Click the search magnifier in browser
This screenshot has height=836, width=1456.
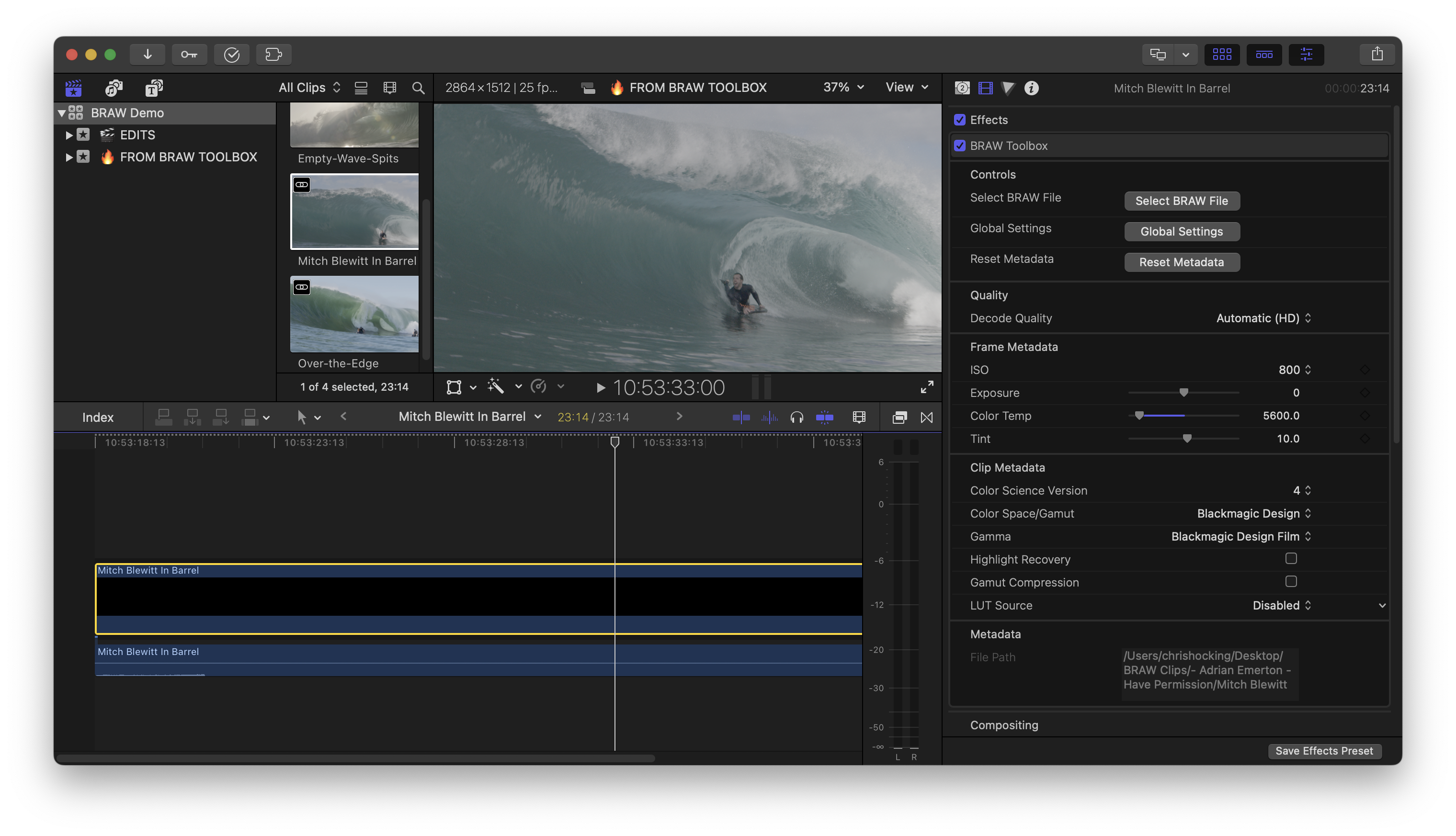(418, 88)
